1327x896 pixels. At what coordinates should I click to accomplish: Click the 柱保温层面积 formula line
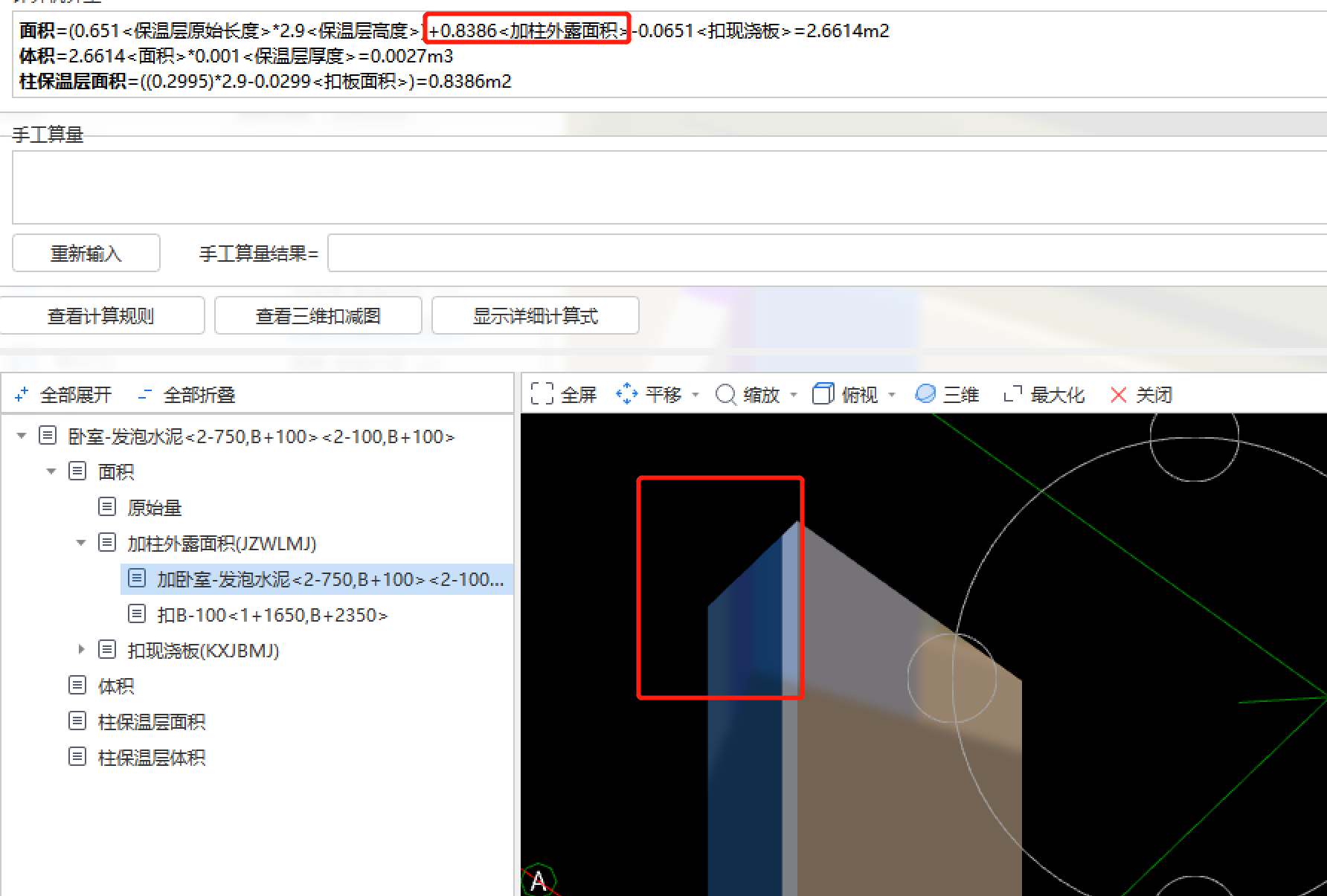[265, 82]
